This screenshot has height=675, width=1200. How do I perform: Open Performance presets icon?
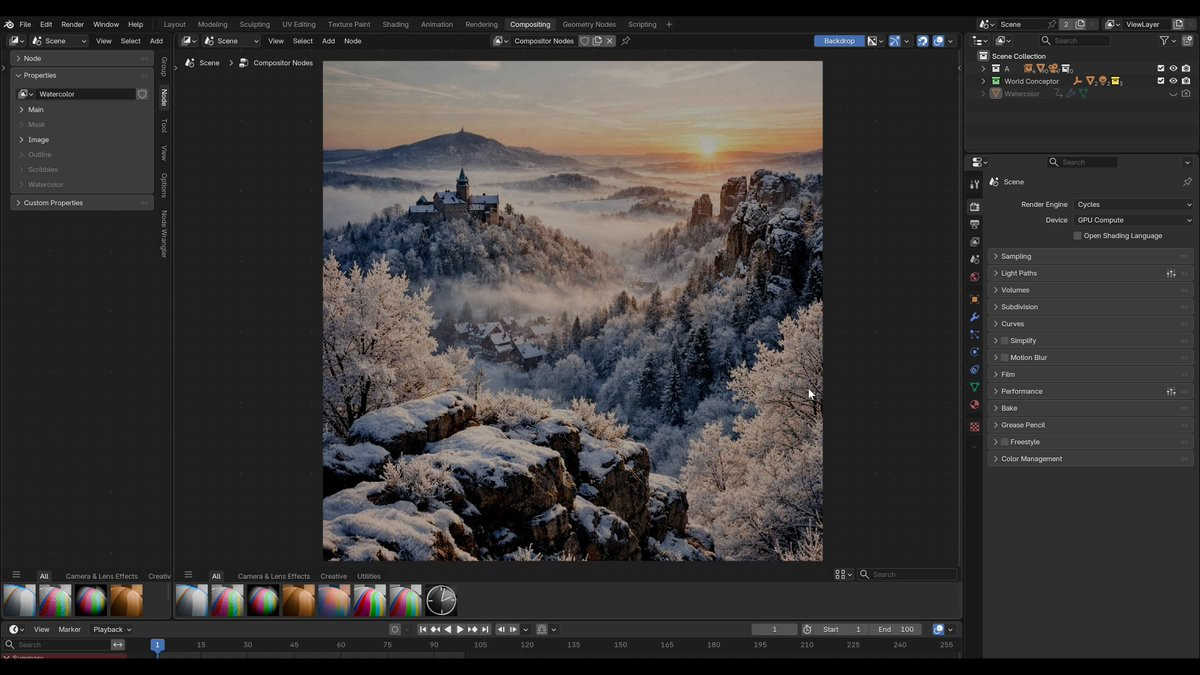click(x=1171, y=391)
